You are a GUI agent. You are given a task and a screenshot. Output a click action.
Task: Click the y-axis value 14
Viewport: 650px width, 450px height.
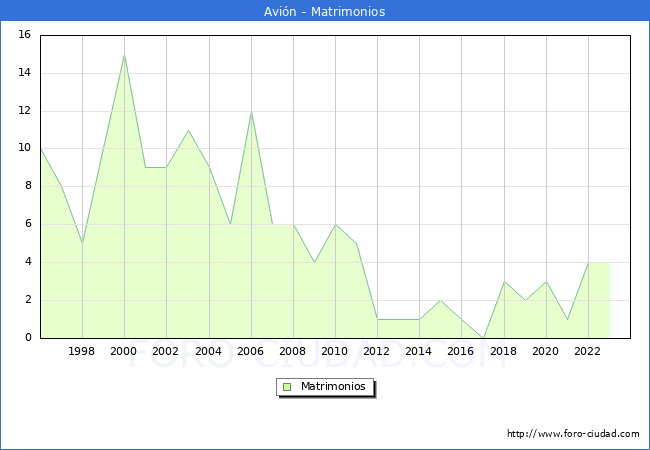(25, 73)
